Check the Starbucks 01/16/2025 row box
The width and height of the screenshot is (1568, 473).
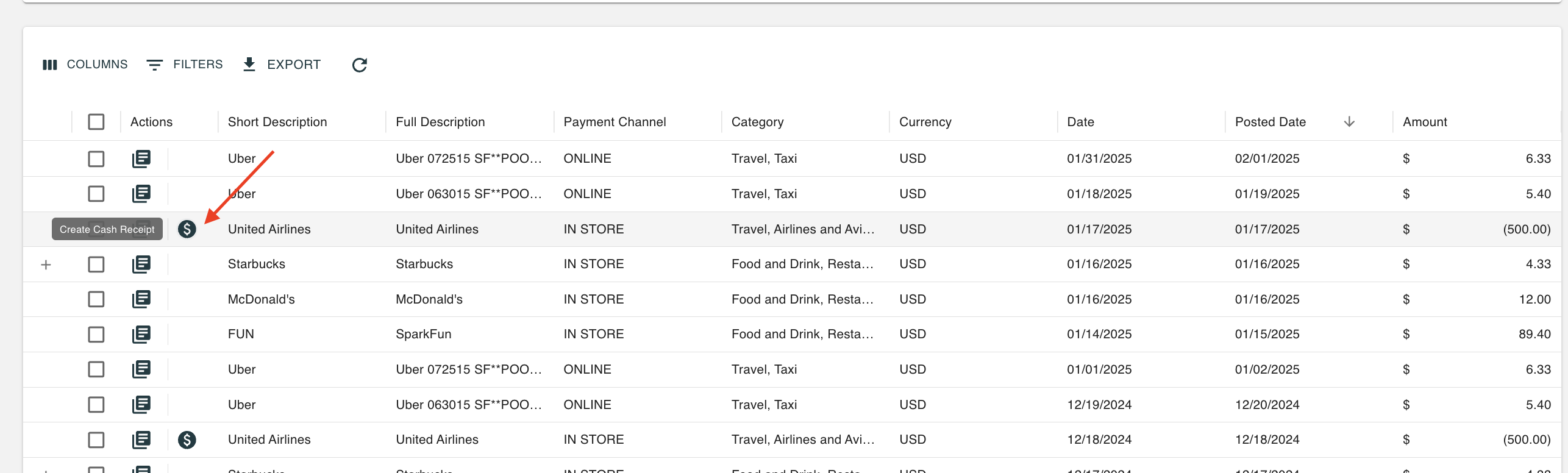click(x=96, y=265)
